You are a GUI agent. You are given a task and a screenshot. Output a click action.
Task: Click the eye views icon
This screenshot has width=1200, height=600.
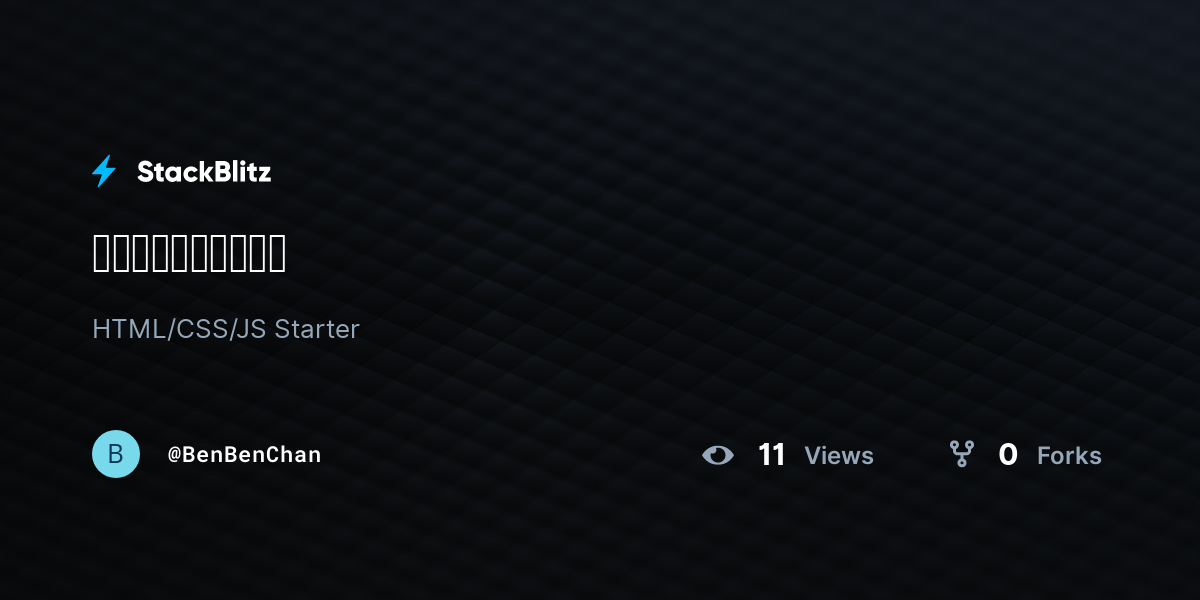click(718, 456)
